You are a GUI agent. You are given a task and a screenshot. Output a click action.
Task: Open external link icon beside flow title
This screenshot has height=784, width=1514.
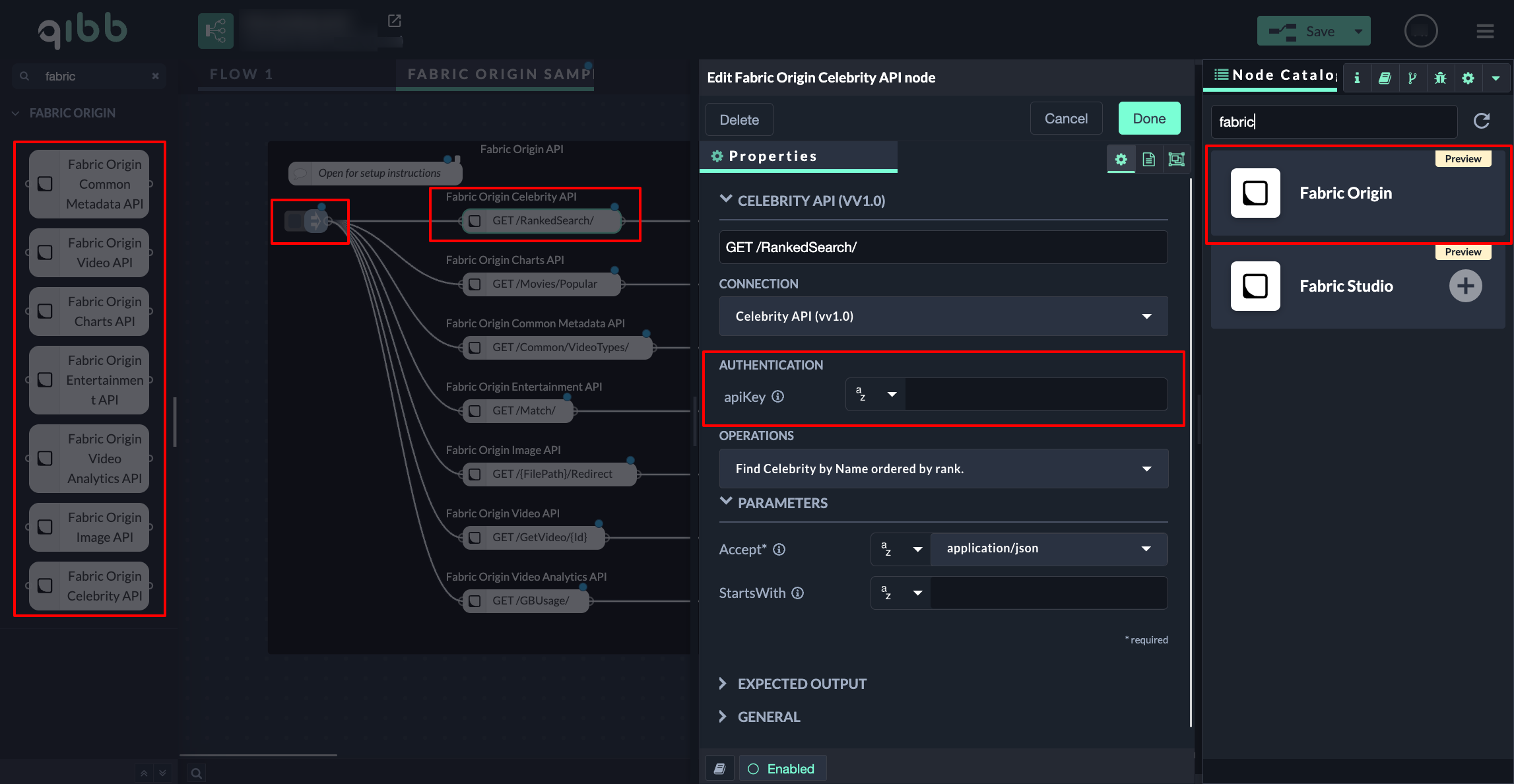[394, 21]
